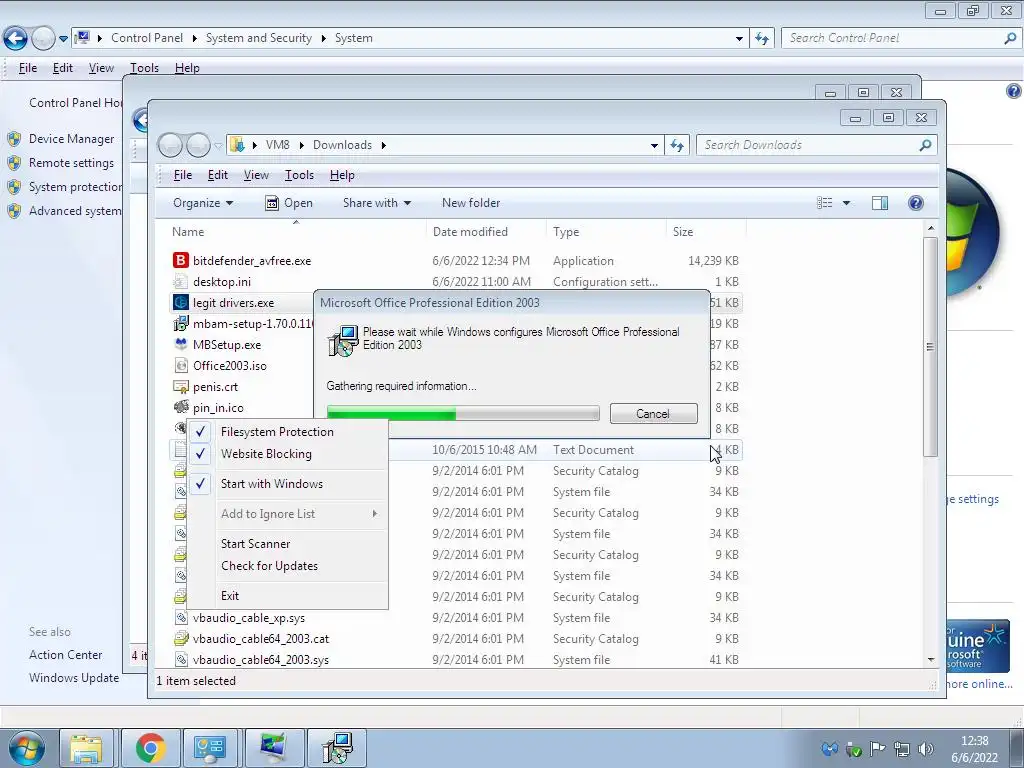This screenshot has width=1024, height=768.
Task: Select the pin_in.ico file icon
Action: click(x=181, y=408)
